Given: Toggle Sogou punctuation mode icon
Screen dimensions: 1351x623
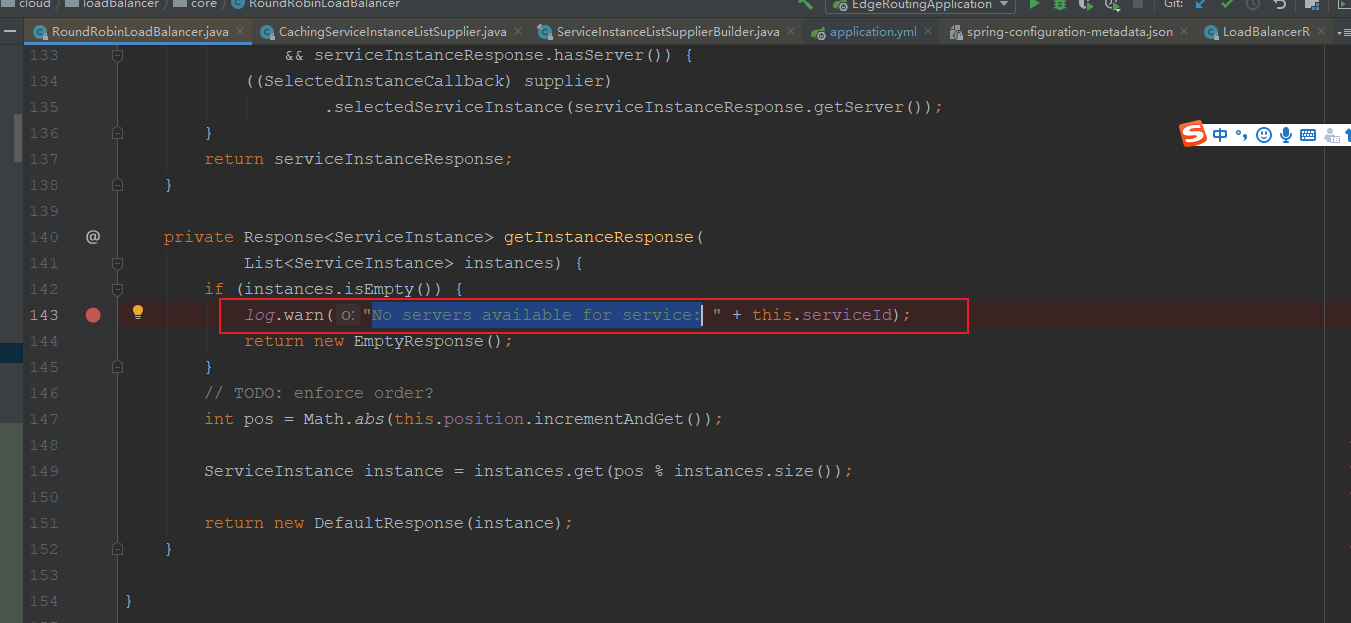Looking at the screenshot, I should (x=1242, y=135).
